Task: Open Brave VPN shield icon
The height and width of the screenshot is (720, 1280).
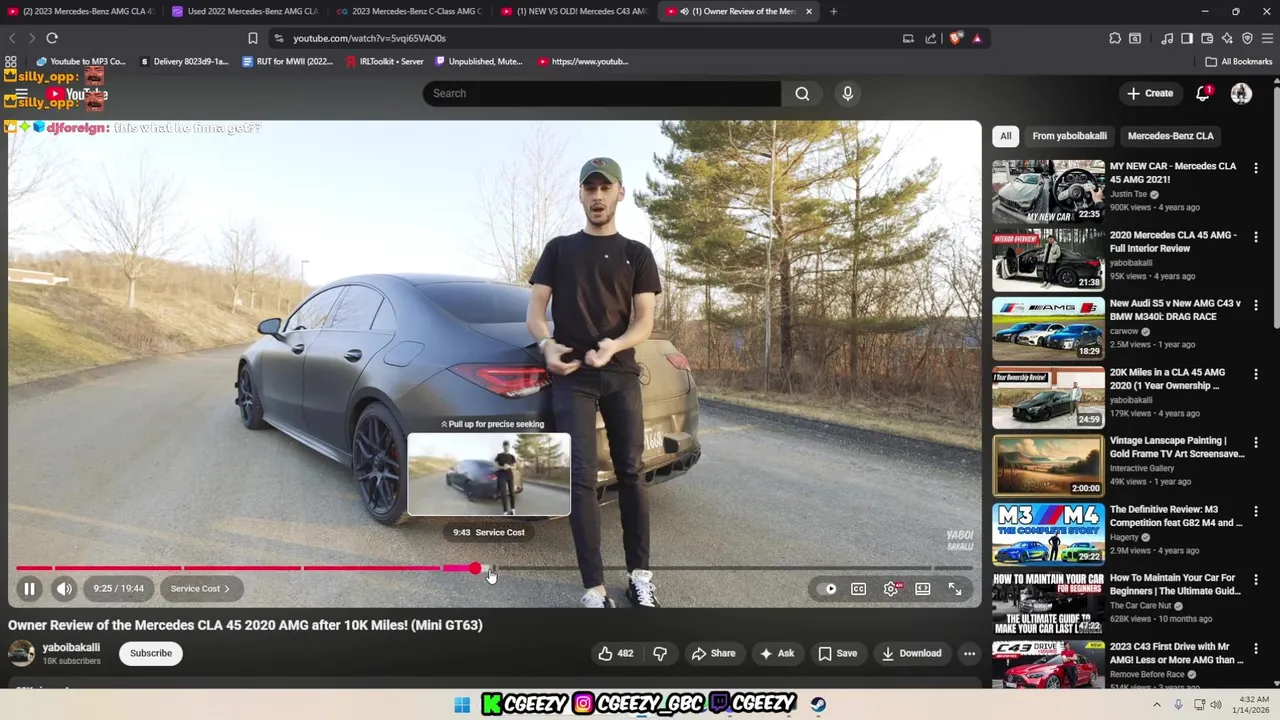Action: [1247, 38]
